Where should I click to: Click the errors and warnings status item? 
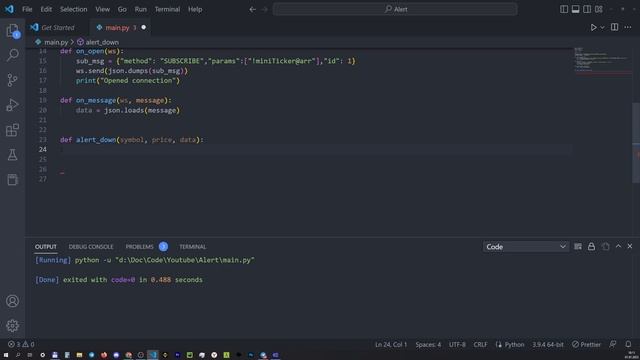pos(21,344)
